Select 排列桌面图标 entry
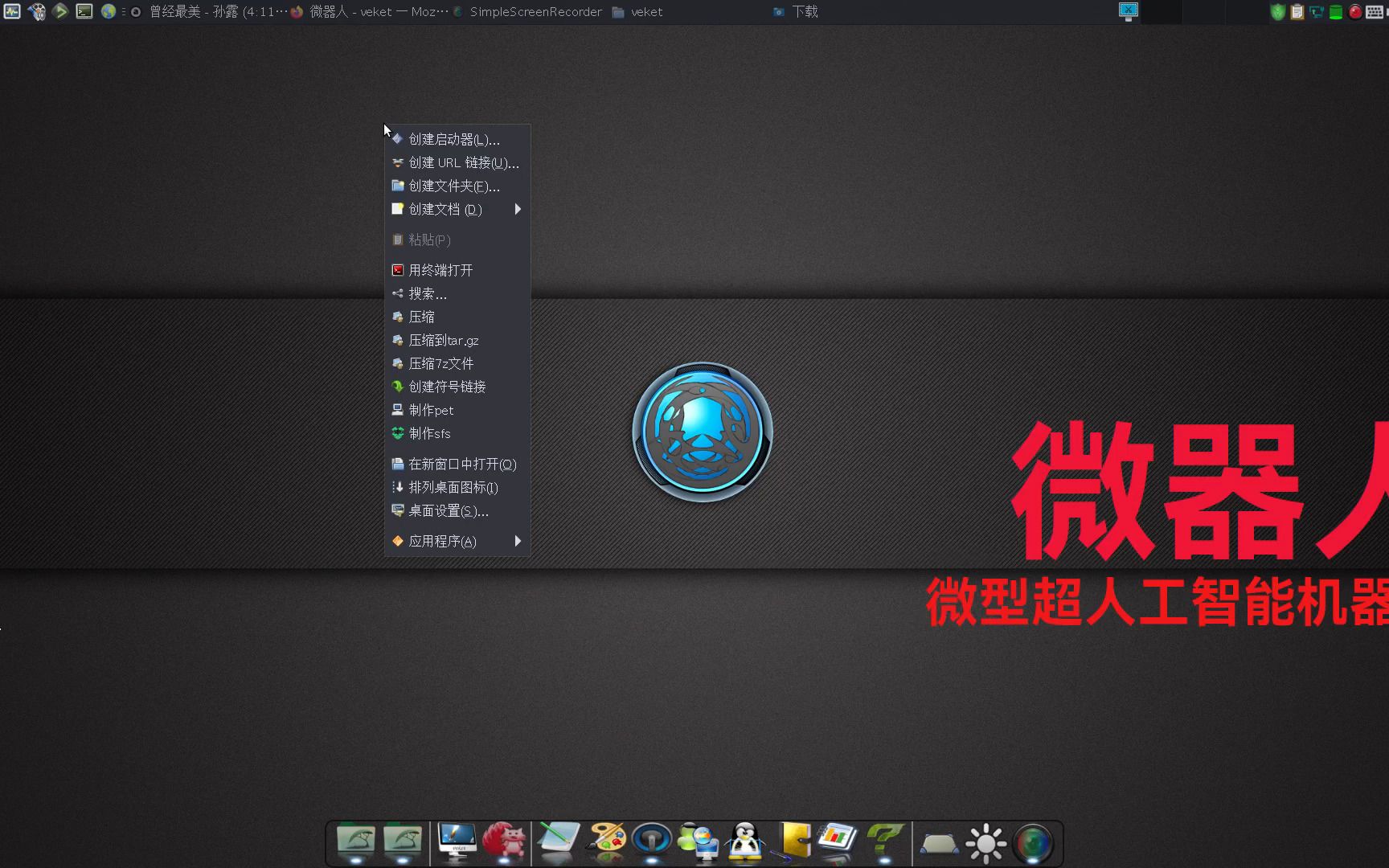The image size is (1389, 868). coord(453,487)
